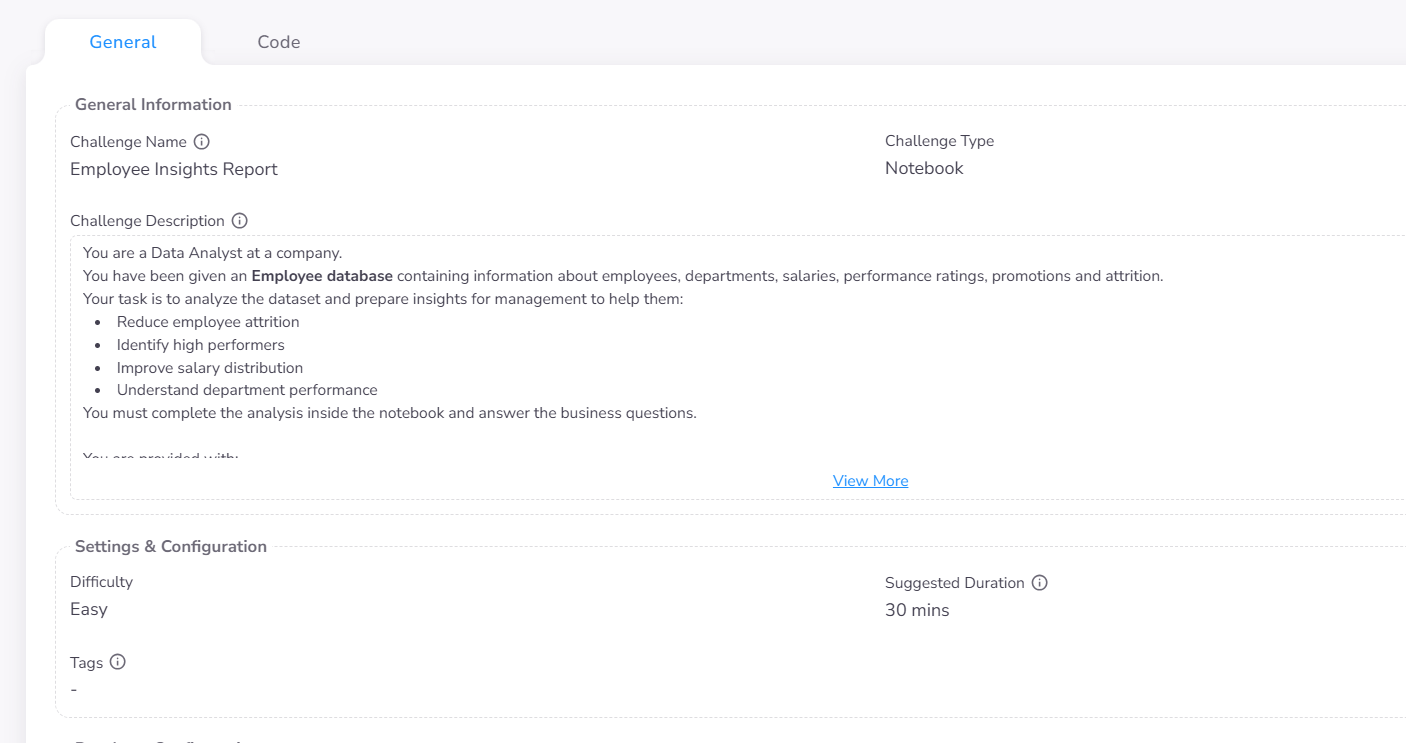This screenshot has height=743, width=1406.
Task: Click the General Information section heading
Action: [x=153, y=105]
